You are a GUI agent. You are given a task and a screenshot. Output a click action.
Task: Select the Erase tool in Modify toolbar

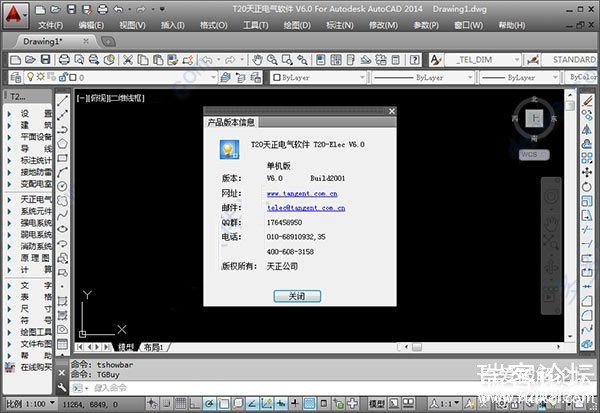pos(587,101)
